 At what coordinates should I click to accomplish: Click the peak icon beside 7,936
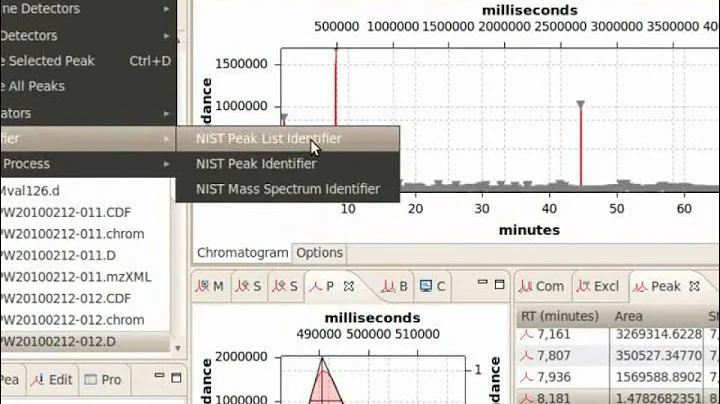(x=527, y=377)
